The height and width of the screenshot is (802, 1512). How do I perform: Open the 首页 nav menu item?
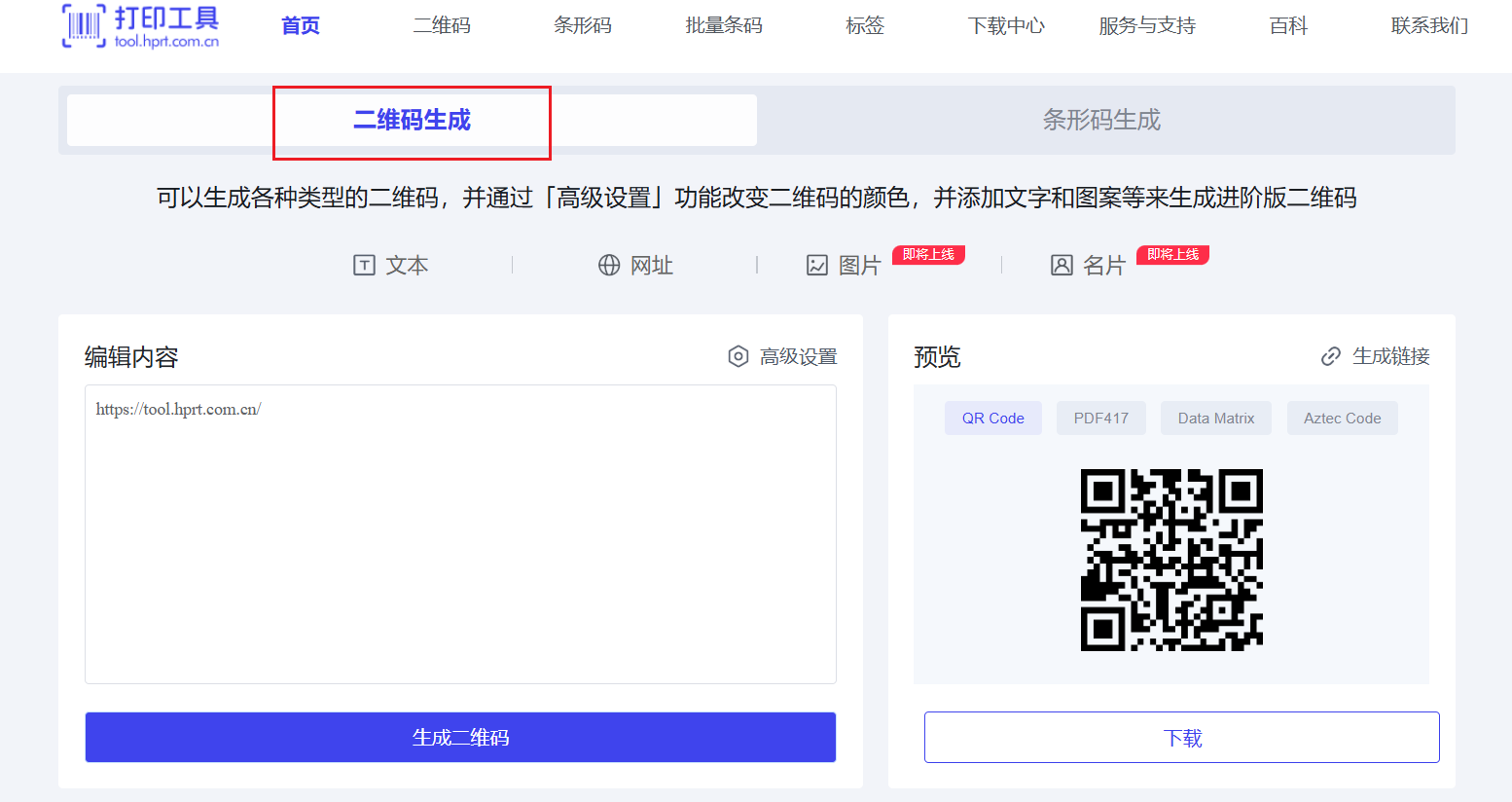pos(301,25)
